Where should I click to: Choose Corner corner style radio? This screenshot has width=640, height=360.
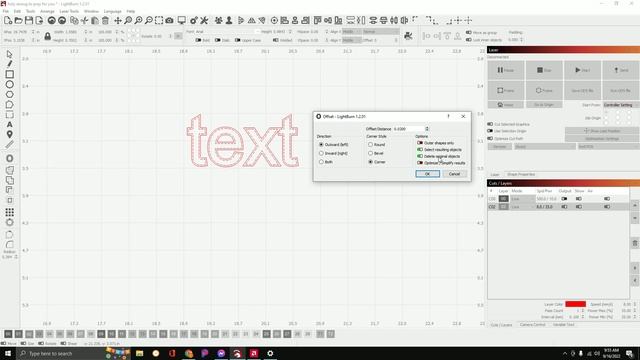pyautogui.click(x=370, y=162)
